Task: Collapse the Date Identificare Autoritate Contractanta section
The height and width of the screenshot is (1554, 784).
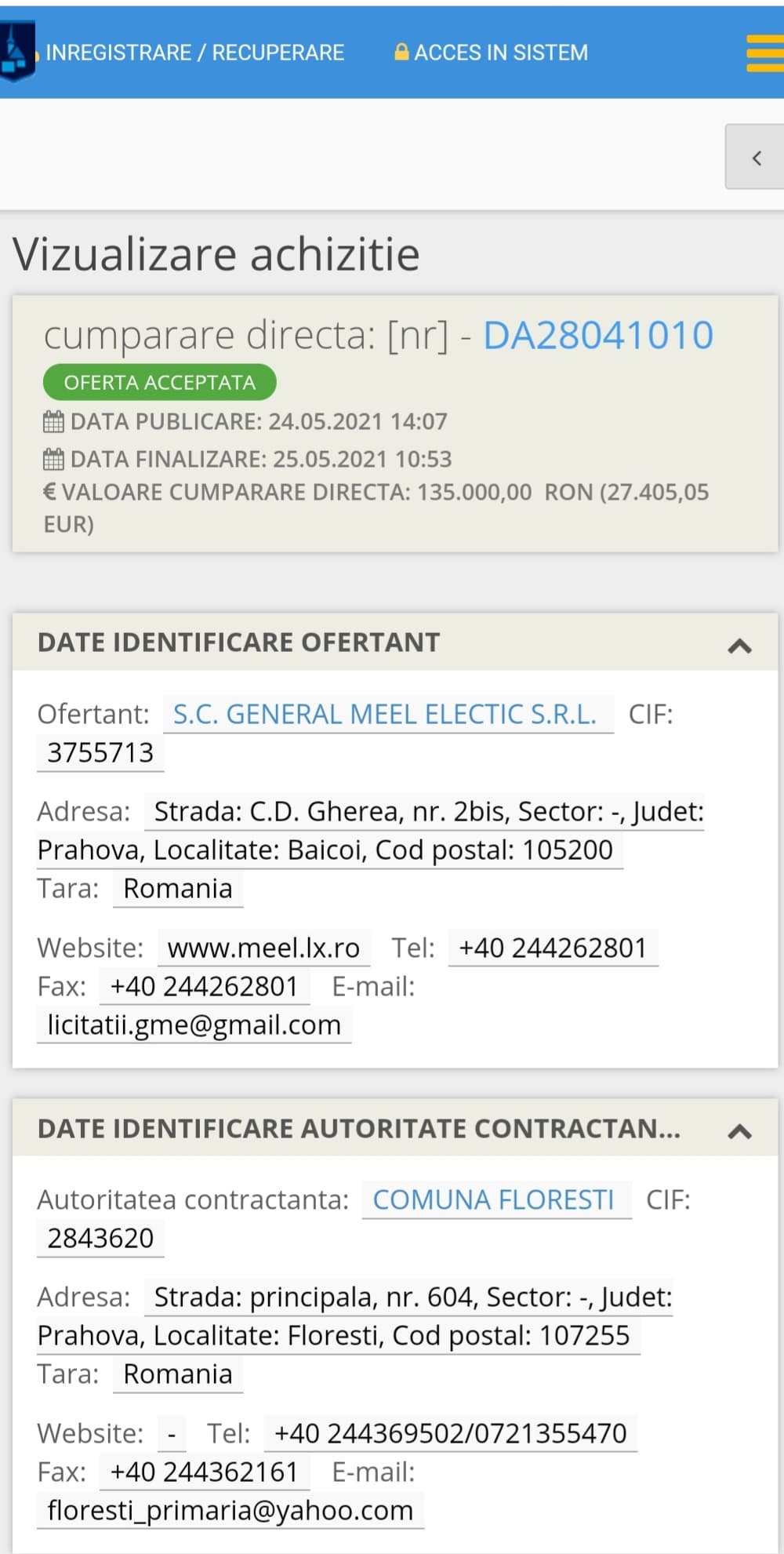Action: coord(739,1131)
